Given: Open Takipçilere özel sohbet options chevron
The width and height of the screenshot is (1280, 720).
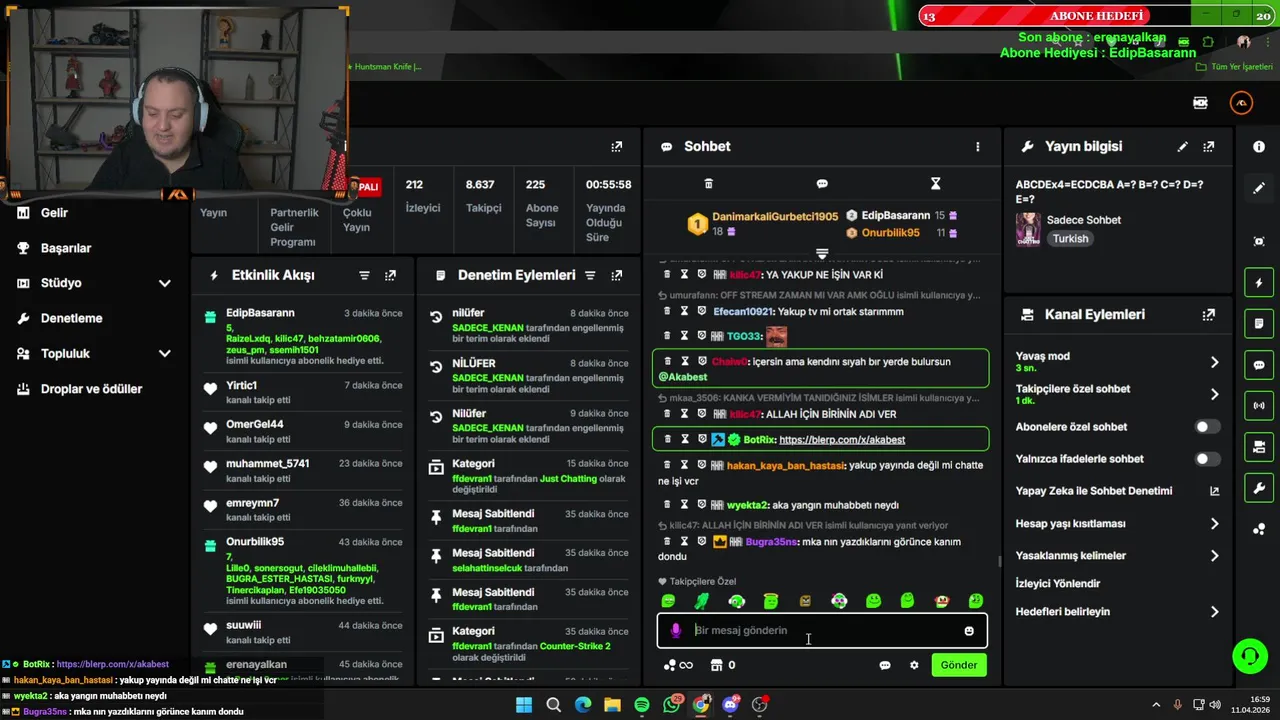Looking at the screenshot, I should pyautogui.click(x=1215, y=394).
